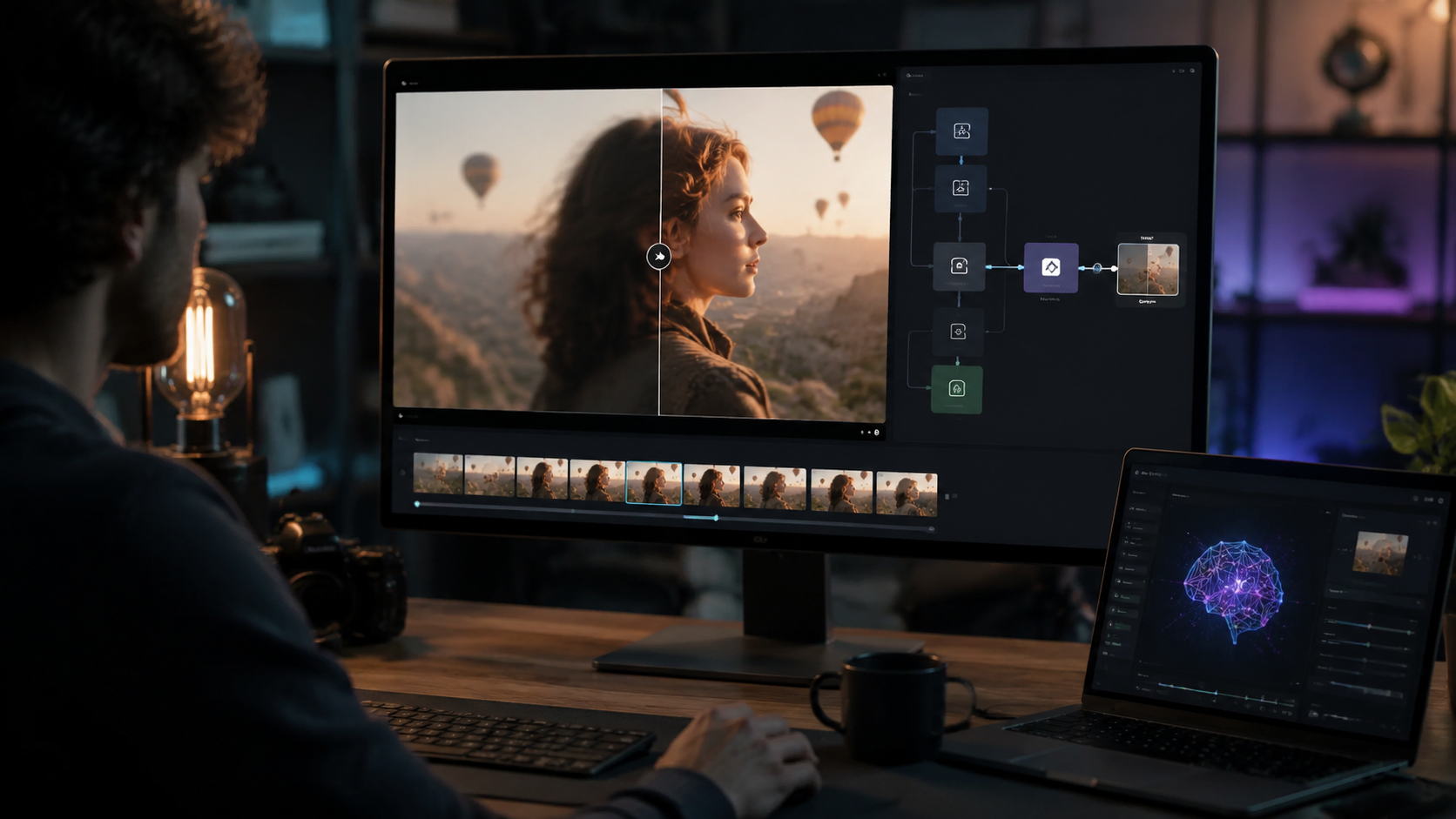Image resolution: width=1456 pixels, height=819 pixels.
Task: Click the rightmost icon in monitor app's top-right corner
Action: tap(1192, 70)
